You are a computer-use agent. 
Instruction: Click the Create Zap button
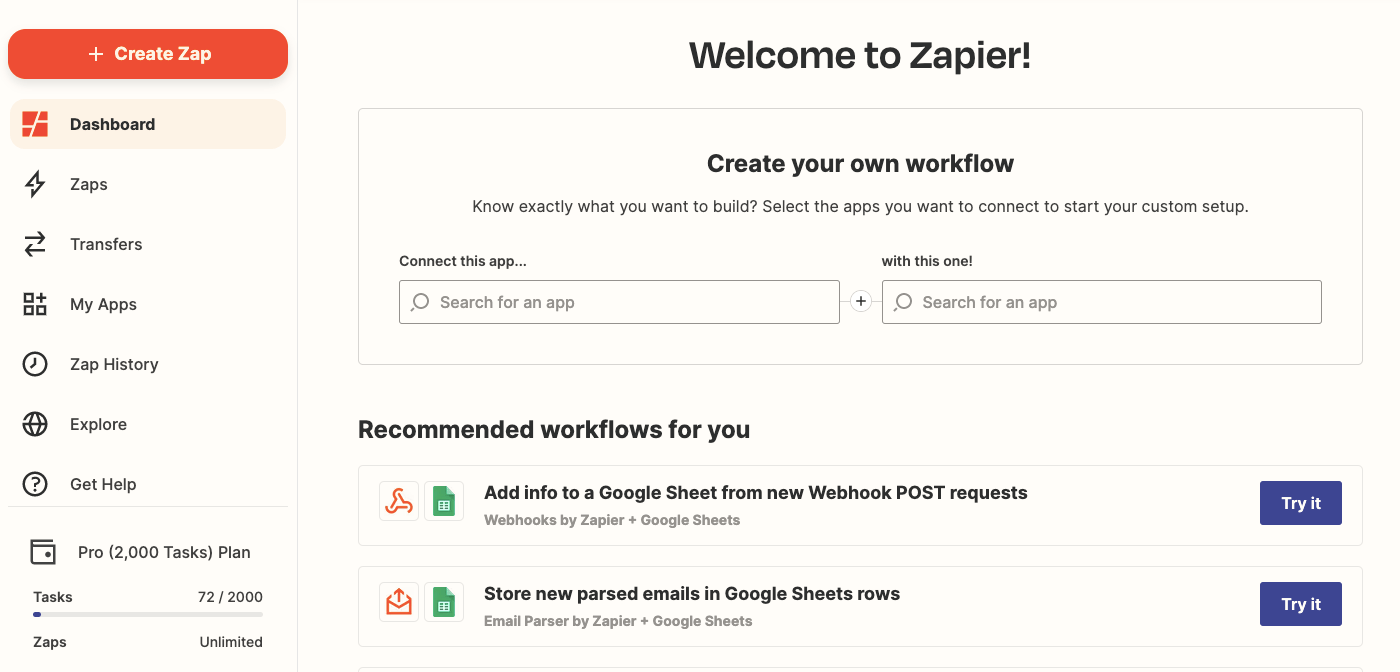tap(148, 54)
